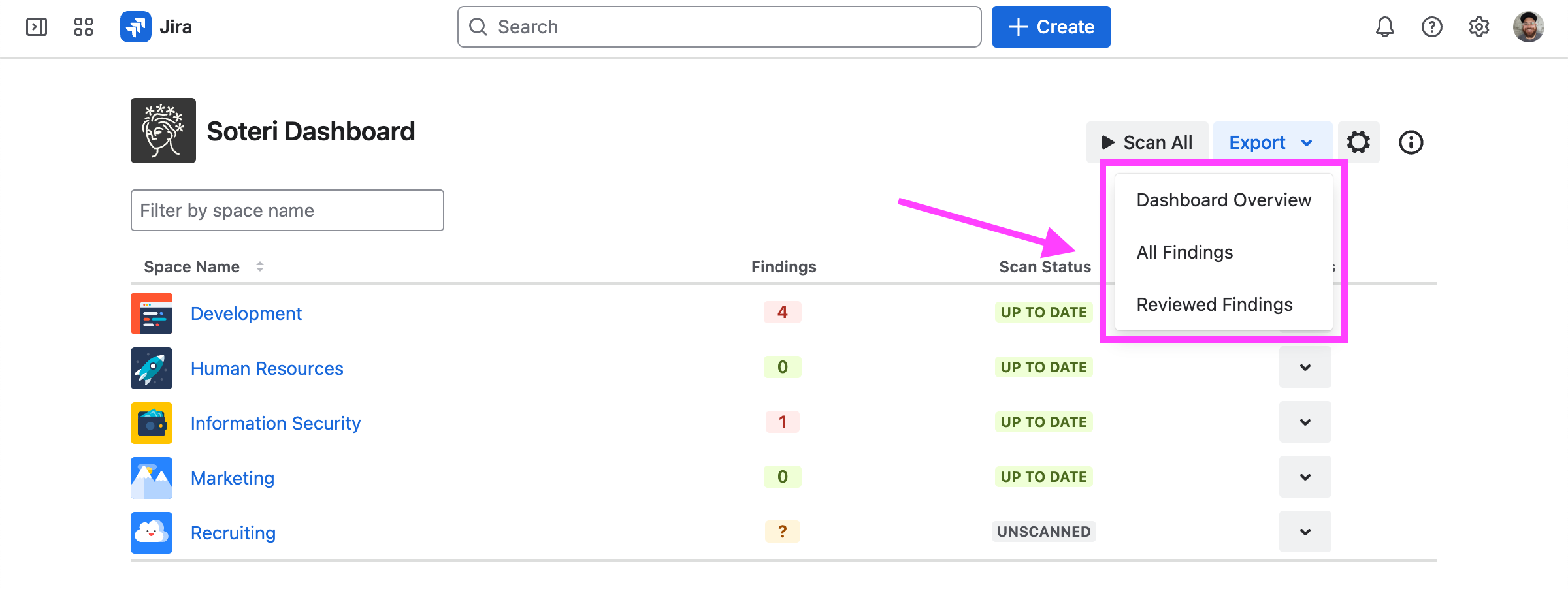Image resolution: width=1568 pixels, height=589 pixels.
Task: Click the Soteri info icon
Action: 1411,142
